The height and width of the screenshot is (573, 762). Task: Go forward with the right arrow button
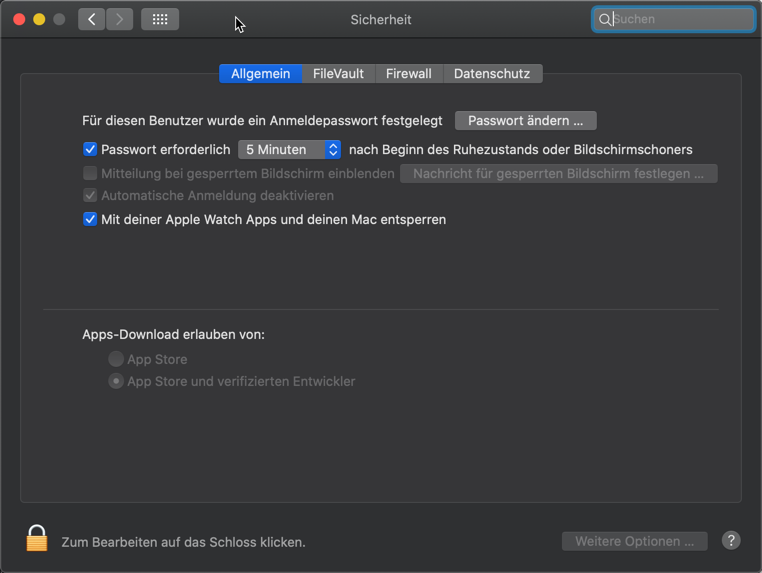[120, 19]
